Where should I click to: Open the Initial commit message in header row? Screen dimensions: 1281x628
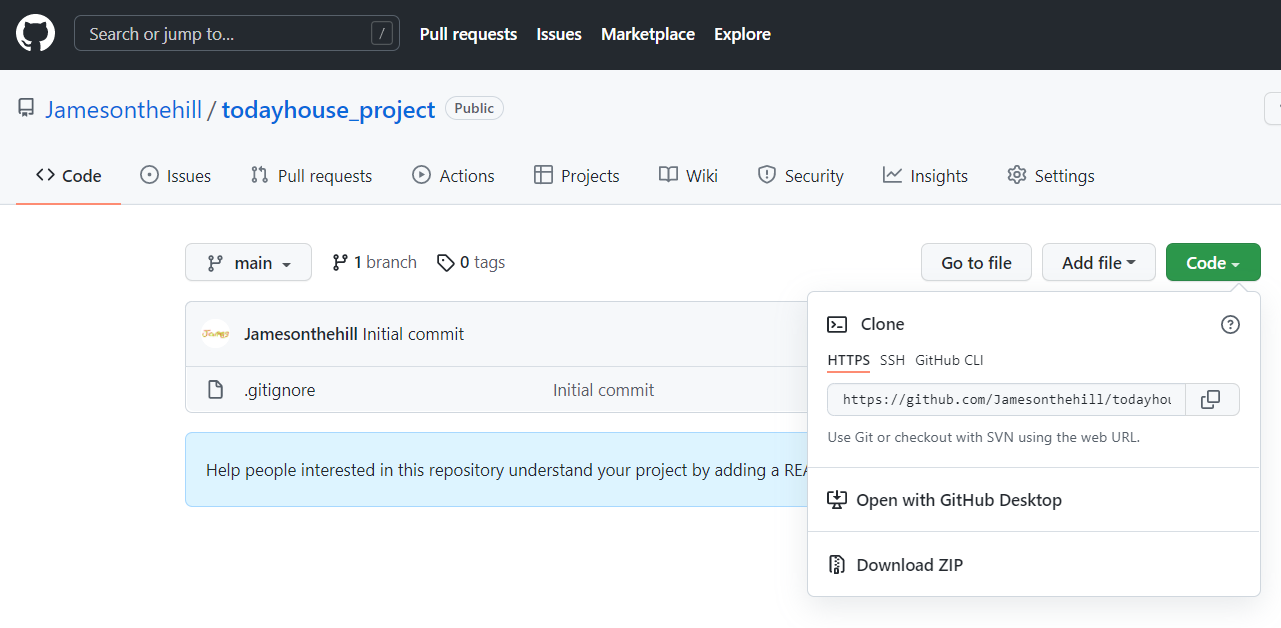[x=413, y=334]
